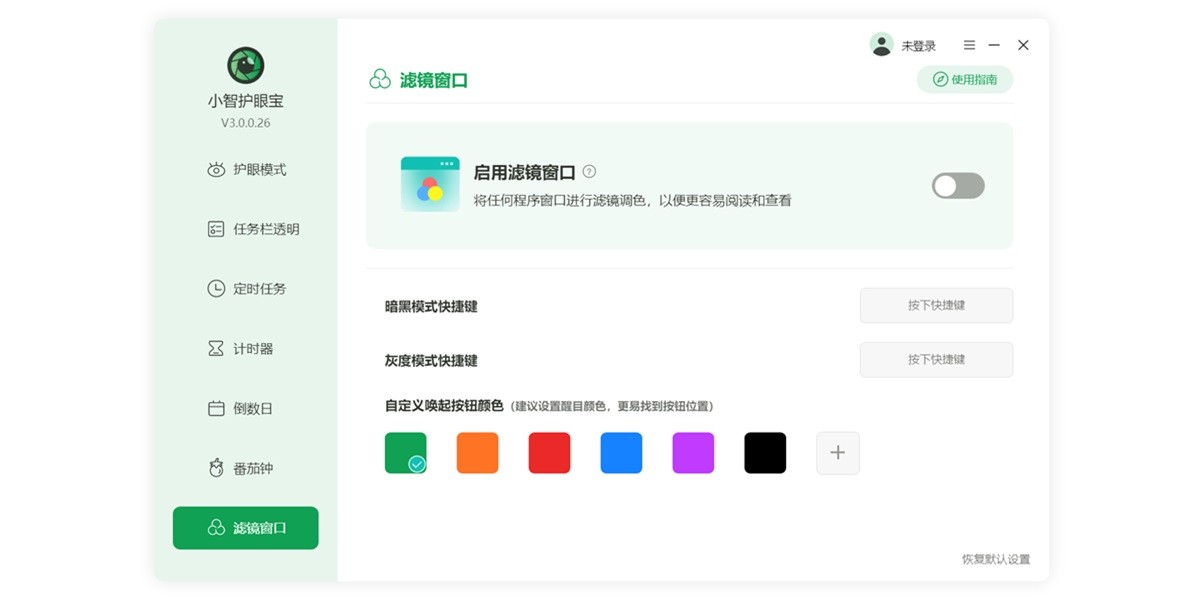Set the 暗黑模式 hotkey via 按下快捷键

[936, 305]
